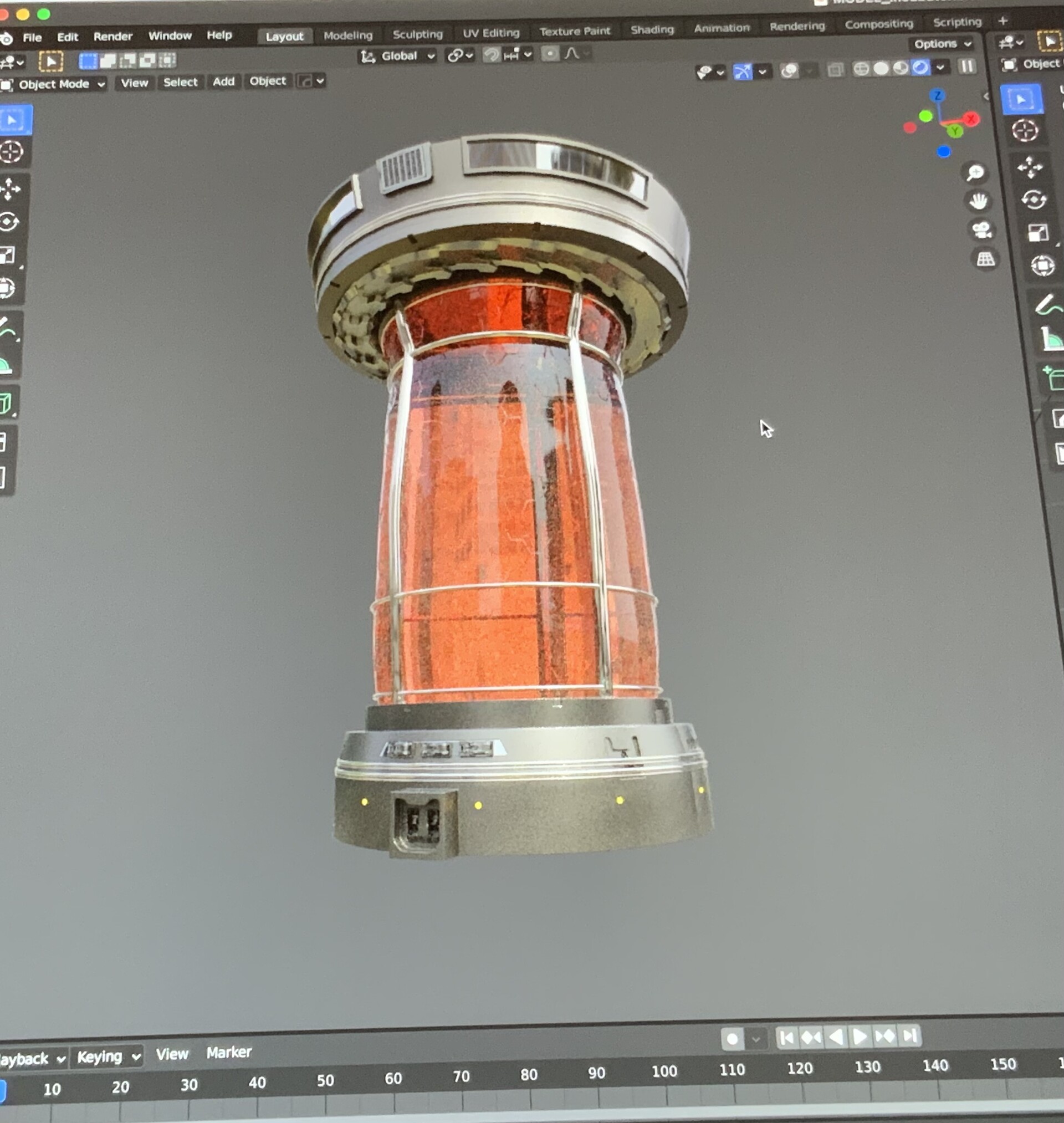Open the Marker menu in timeline
This screenshot has height=1123, width=1064.
pyautogui.click(x=228, y=1053)
